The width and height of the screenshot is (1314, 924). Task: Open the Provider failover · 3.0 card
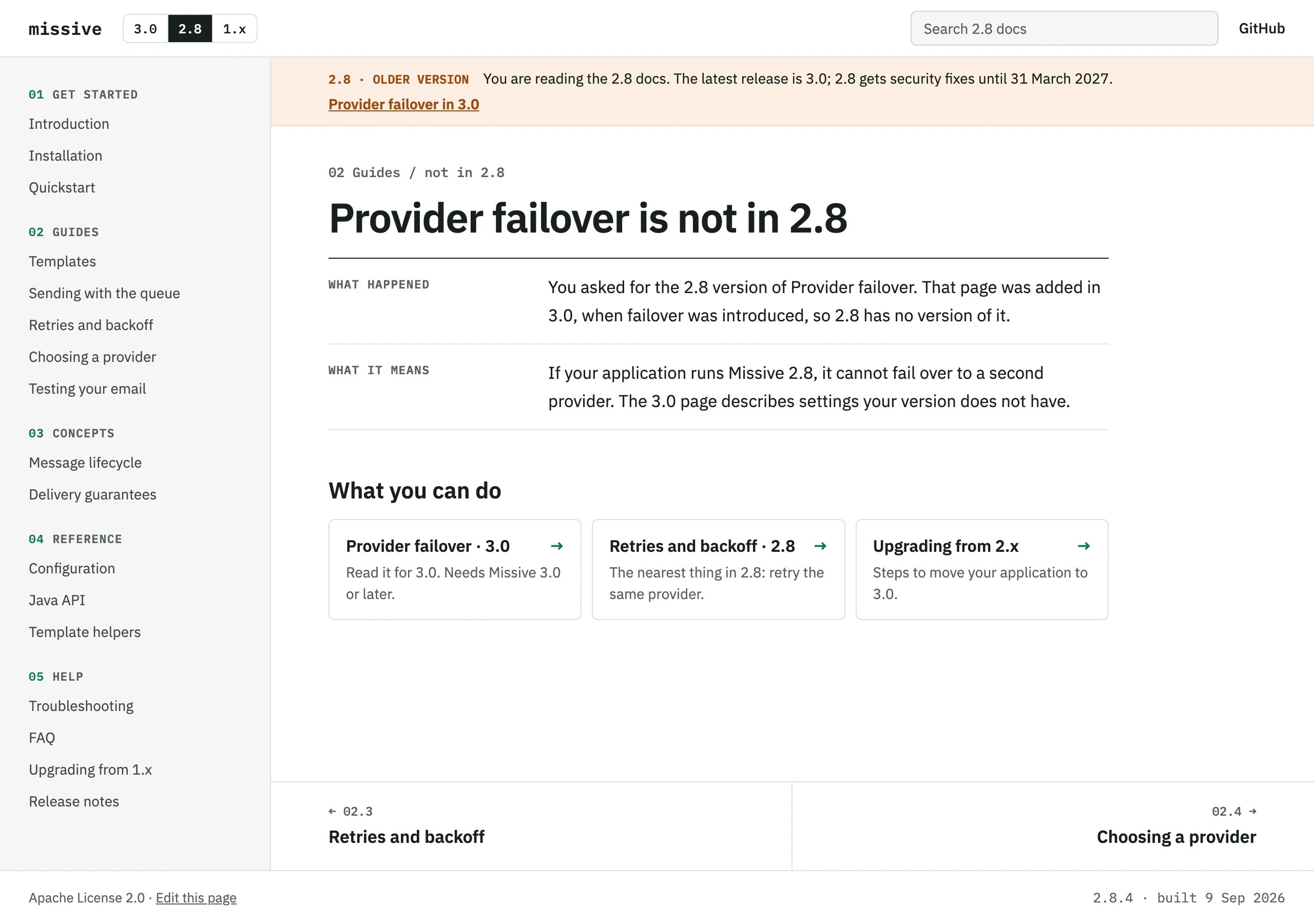tap(454, 570)
